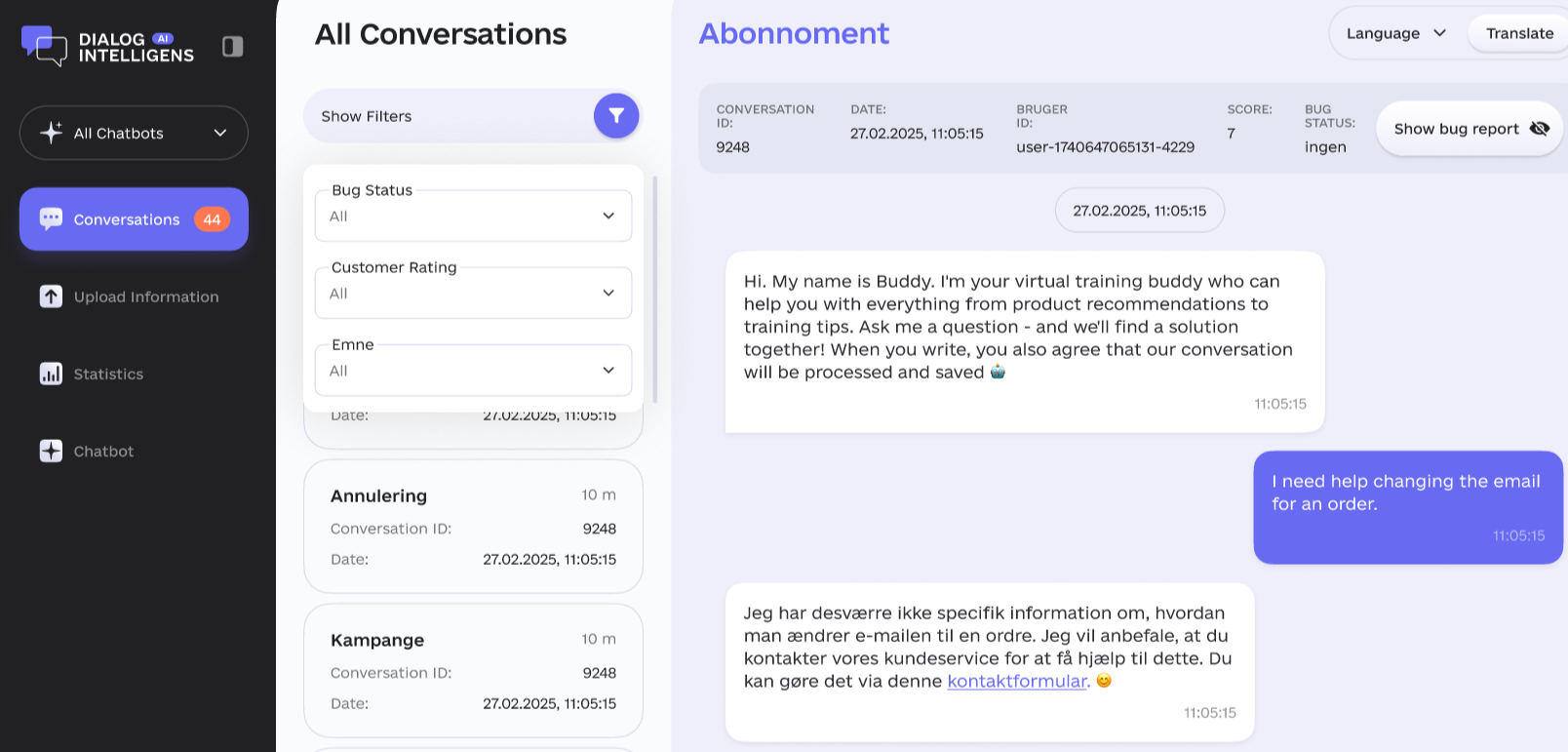
Task: Expand the All Chatbots selector
Action: tap(134, 133)
